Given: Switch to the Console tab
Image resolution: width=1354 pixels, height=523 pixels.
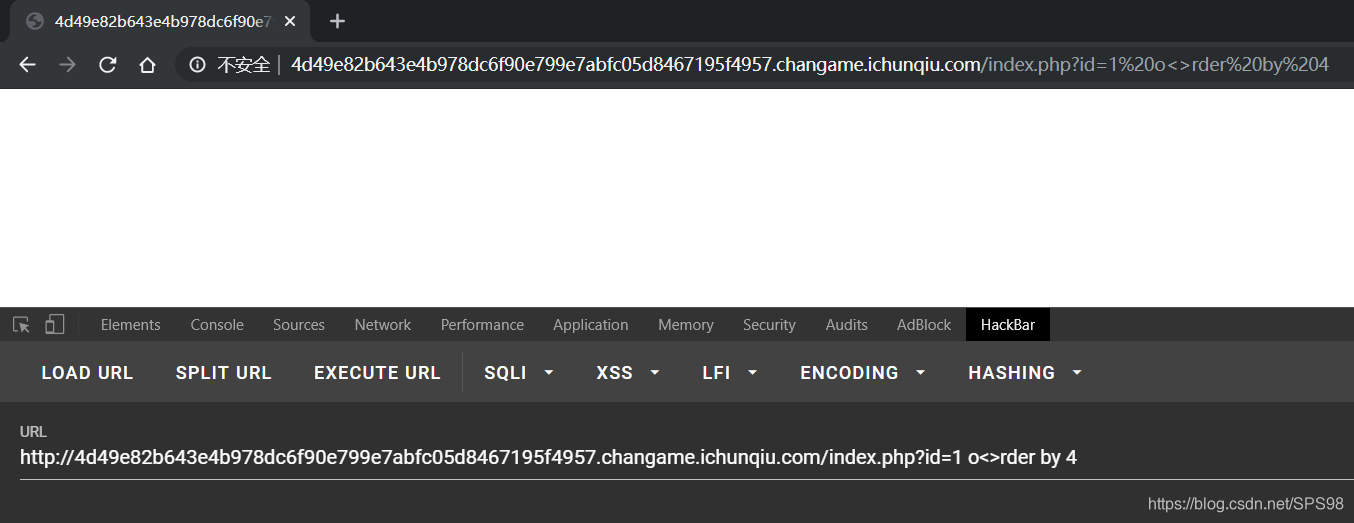Looking at the screenshot, I should pos(217,325).
